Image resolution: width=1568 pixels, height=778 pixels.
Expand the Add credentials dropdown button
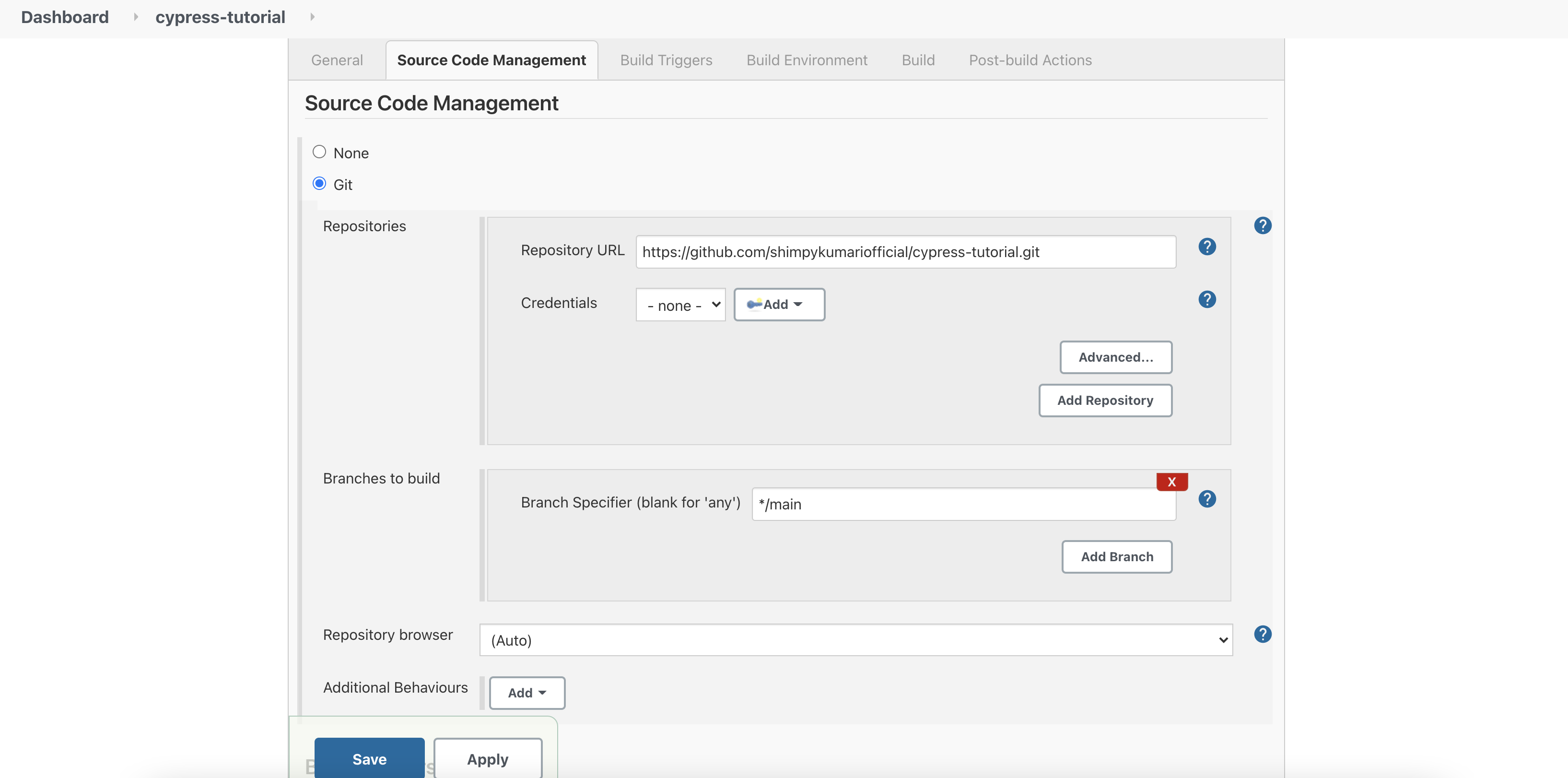pyautogui.click(x=779, y=305)
